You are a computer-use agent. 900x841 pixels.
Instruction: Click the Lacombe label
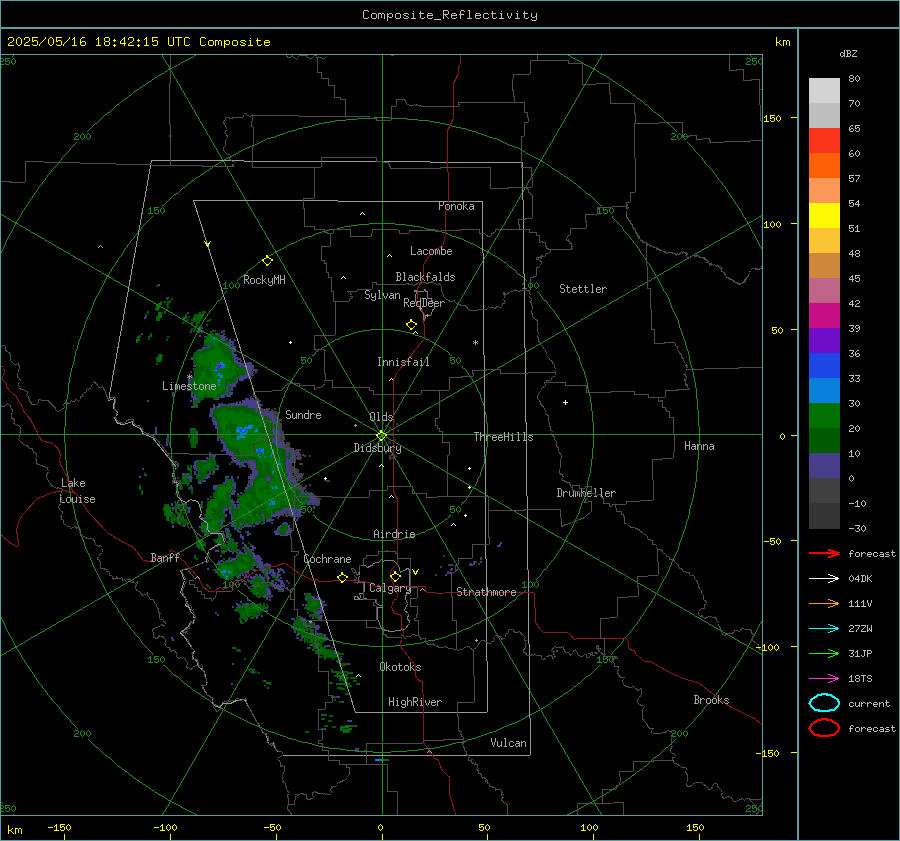(x=430, y=251)
